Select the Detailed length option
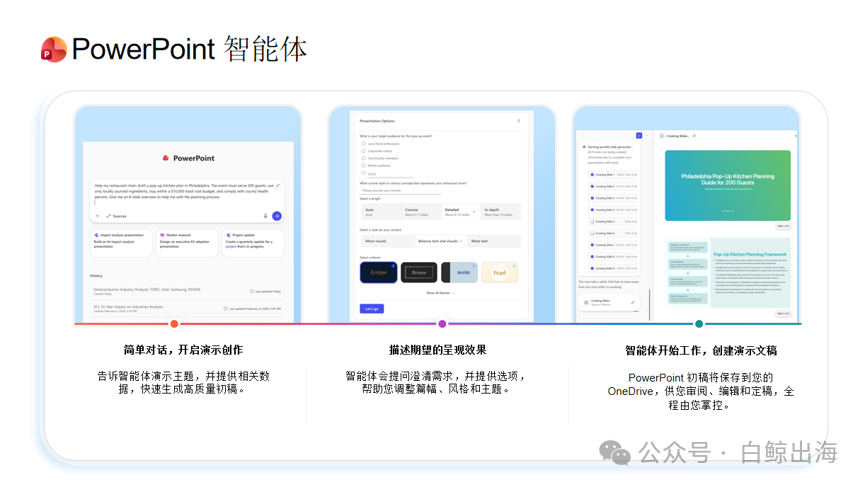Image resolution: width=865 pixels, height=487 pixels. click(461, 212)
